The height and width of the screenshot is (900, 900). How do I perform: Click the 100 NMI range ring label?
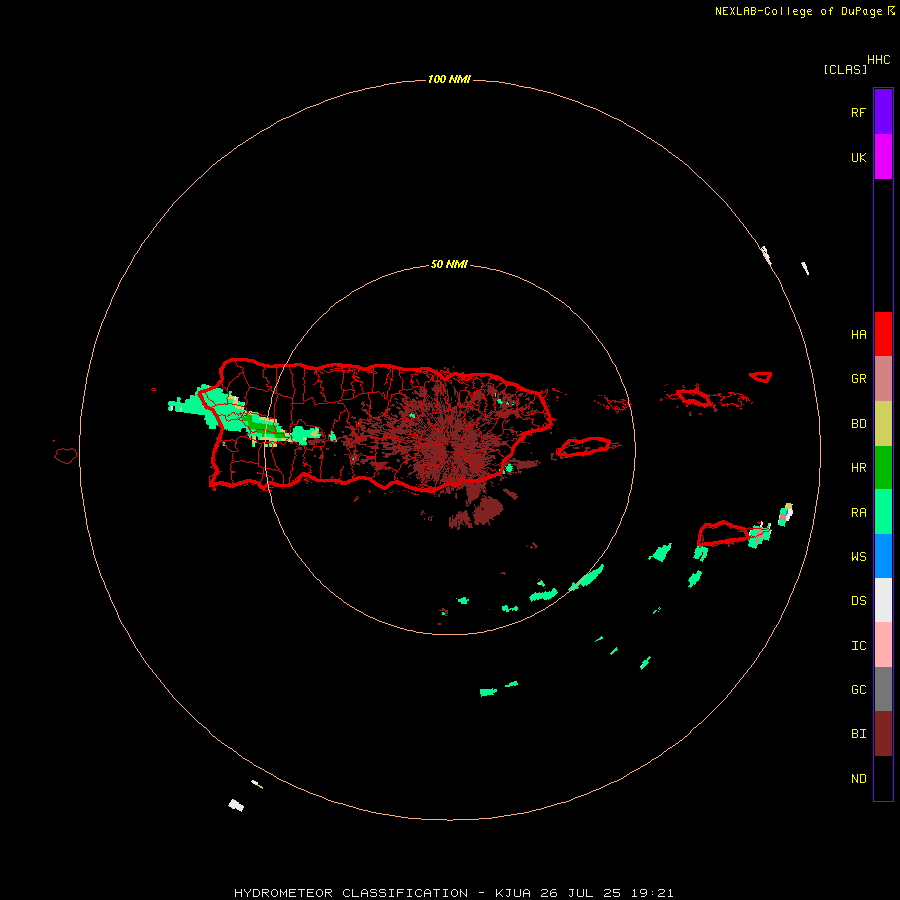449,79
